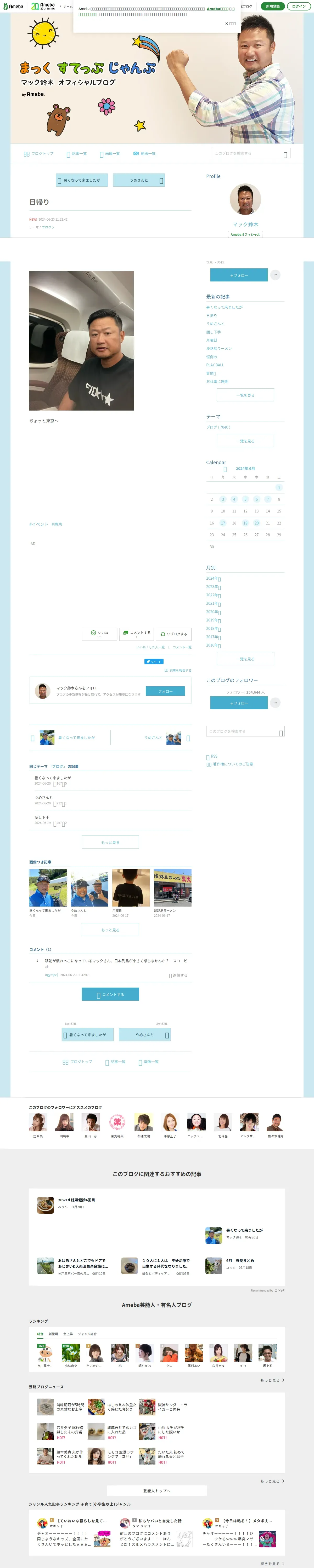Click フォロー in the マック鈴木さんをフォロー box

click(165, 691)
